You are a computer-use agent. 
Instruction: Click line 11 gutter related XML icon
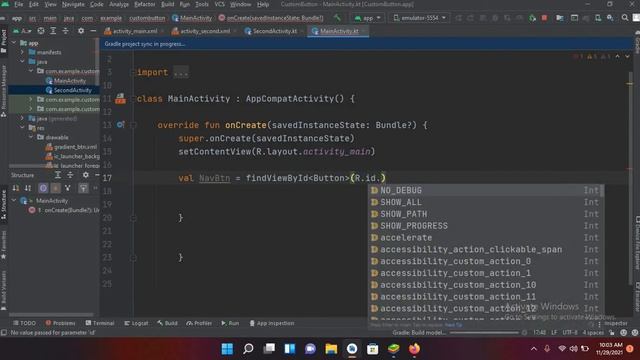[x=120, y=99]
